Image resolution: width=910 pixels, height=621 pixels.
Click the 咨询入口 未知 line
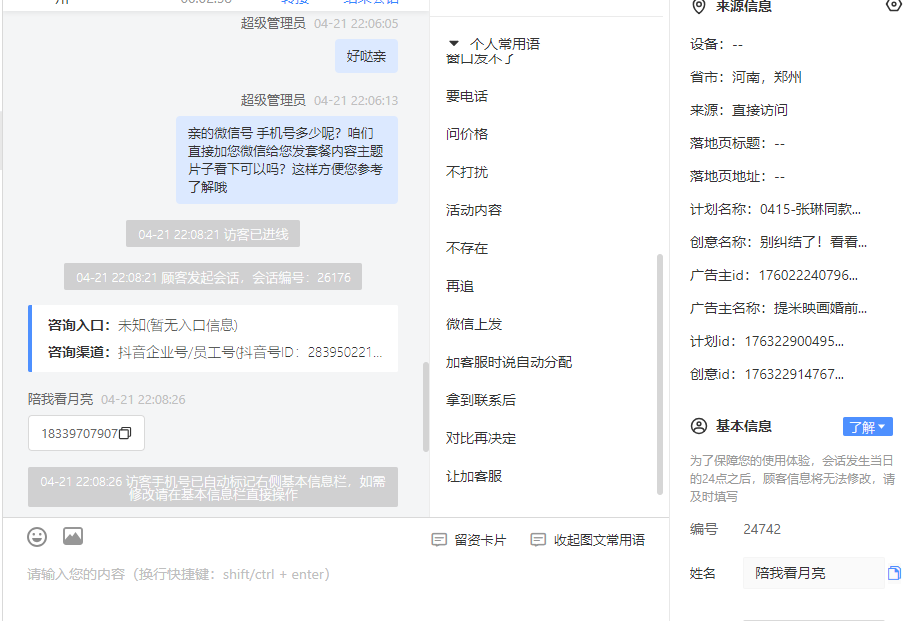pos(143,325)
